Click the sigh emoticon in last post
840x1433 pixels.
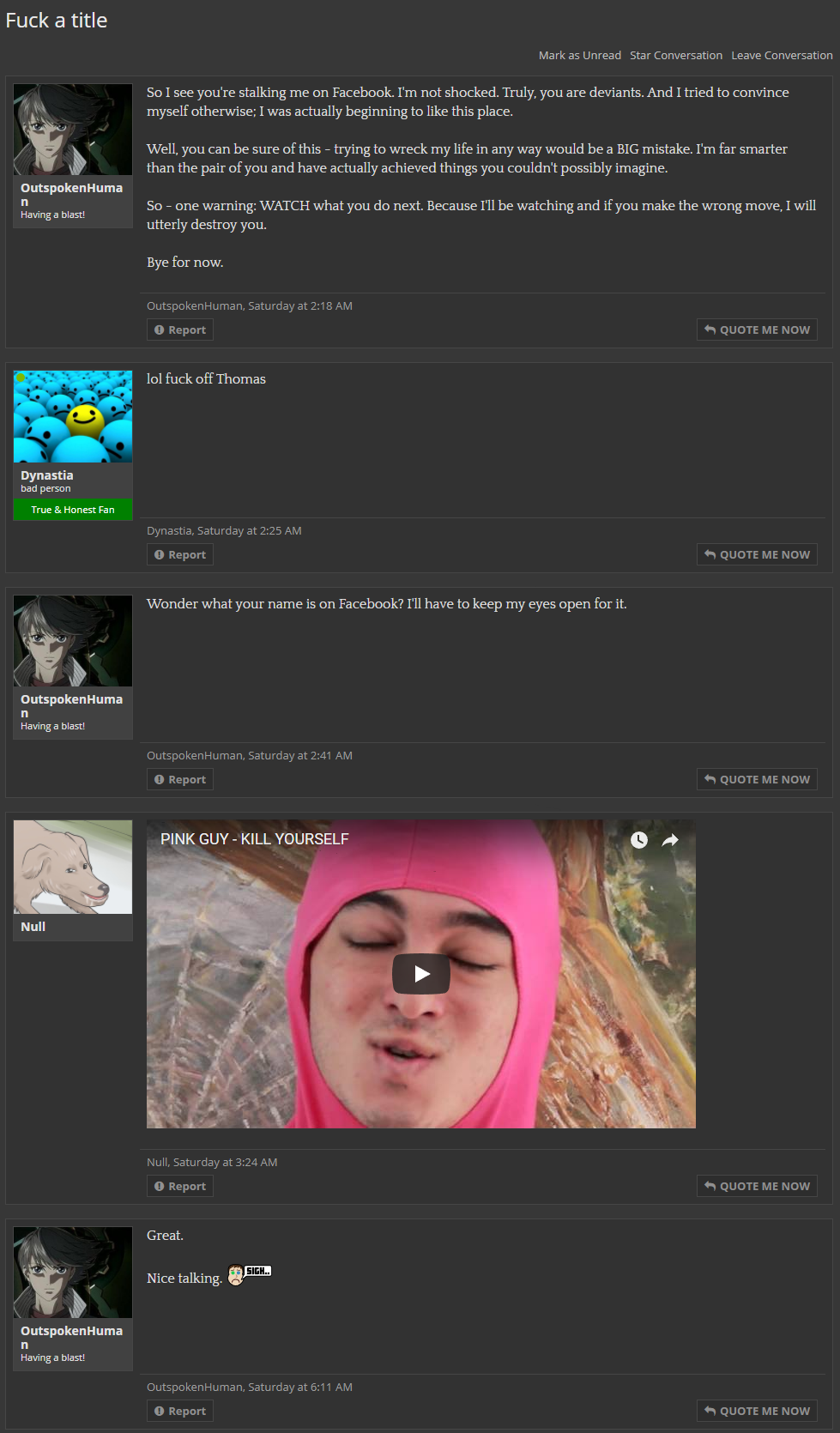(x=250, y=1275)
